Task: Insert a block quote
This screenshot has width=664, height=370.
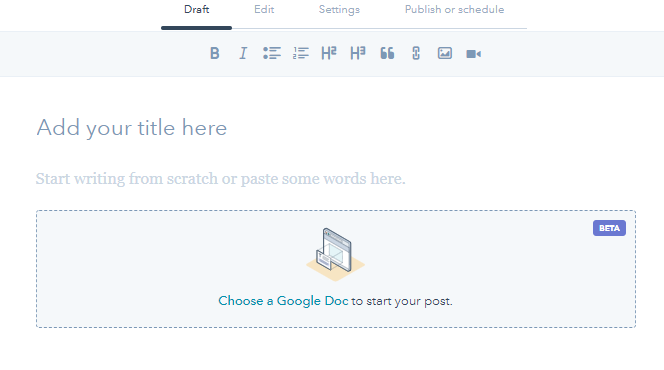Action: click(387, 53)
